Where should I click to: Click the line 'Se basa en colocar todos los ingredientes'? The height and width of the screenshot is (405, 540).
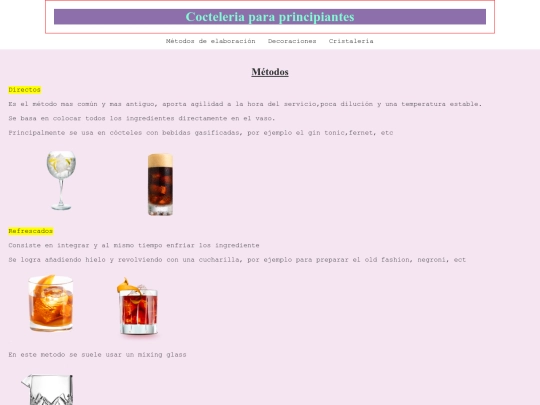click(142, 118)
